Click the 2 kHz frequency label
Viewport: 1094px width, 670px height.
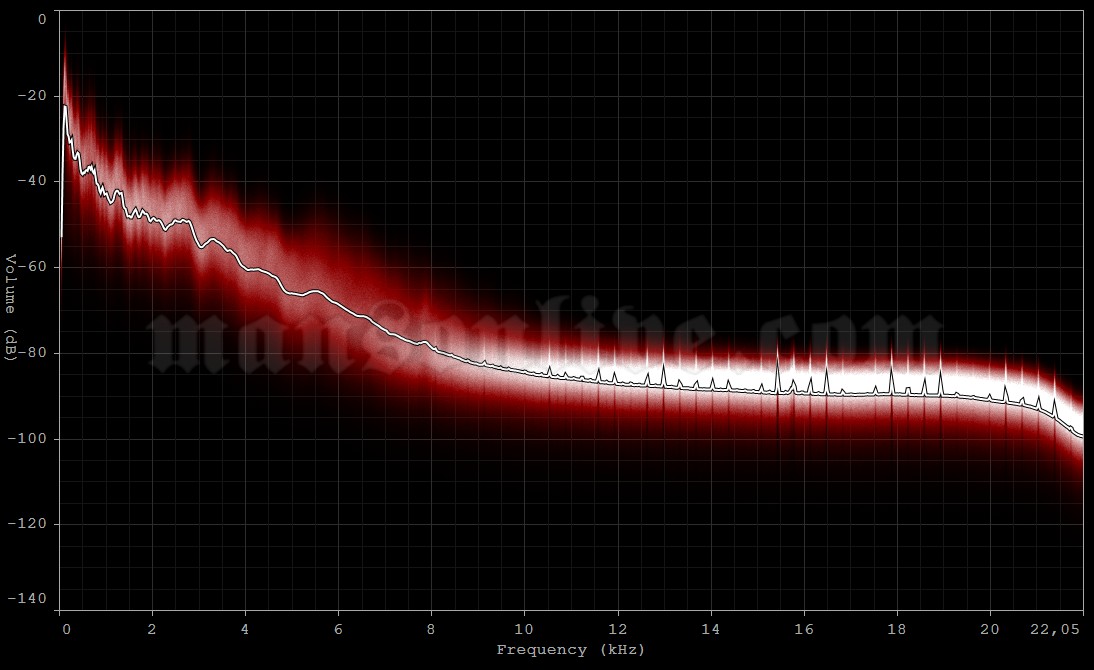tap(153, 629)
